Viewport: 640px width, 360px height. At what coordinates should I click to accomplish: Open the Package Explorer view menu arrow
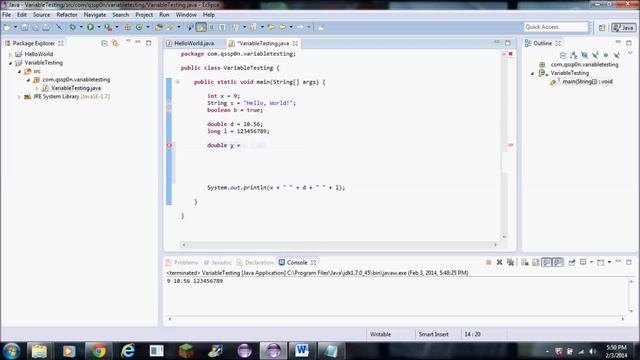point(128,41)
